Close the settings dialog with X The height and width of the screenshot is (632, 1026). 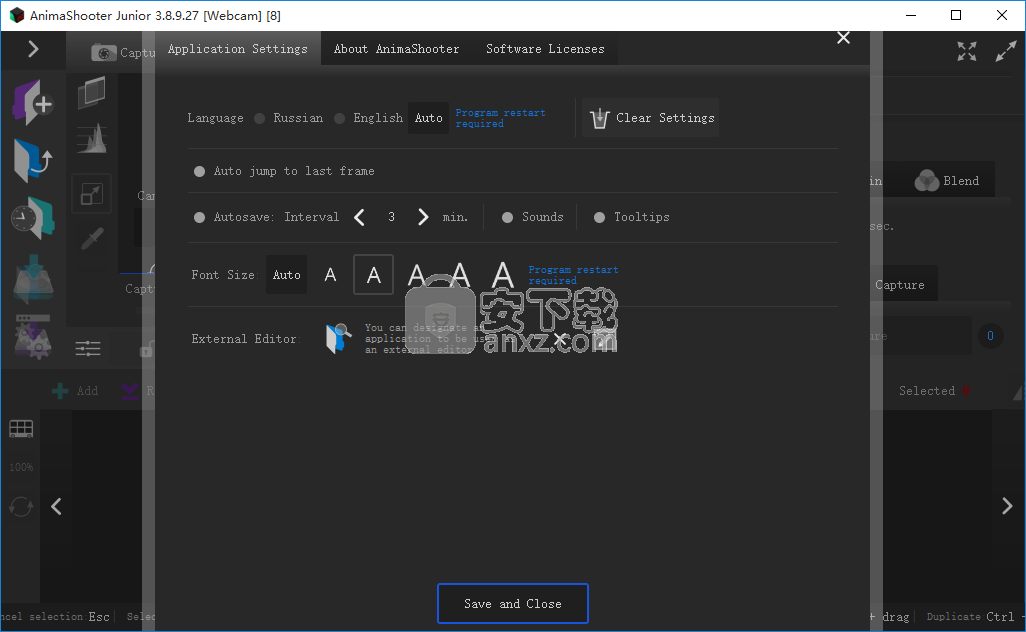tap(843, 38)
